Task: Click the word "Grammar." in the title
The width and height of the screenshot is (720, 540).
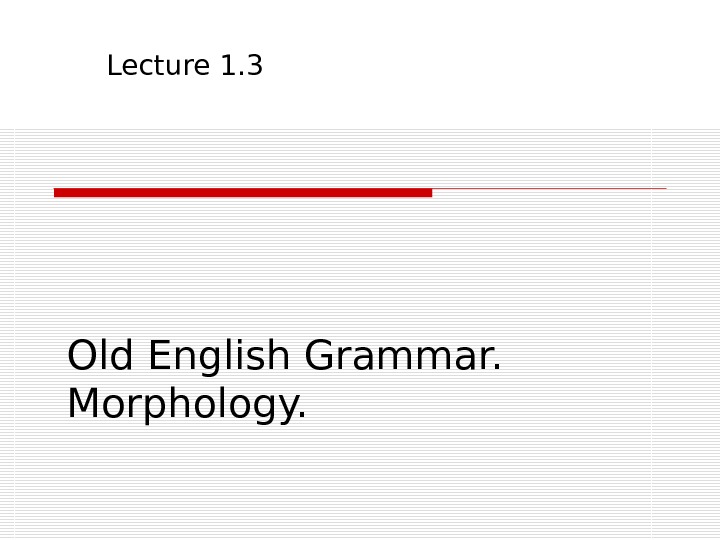Action: pos(403,356)
